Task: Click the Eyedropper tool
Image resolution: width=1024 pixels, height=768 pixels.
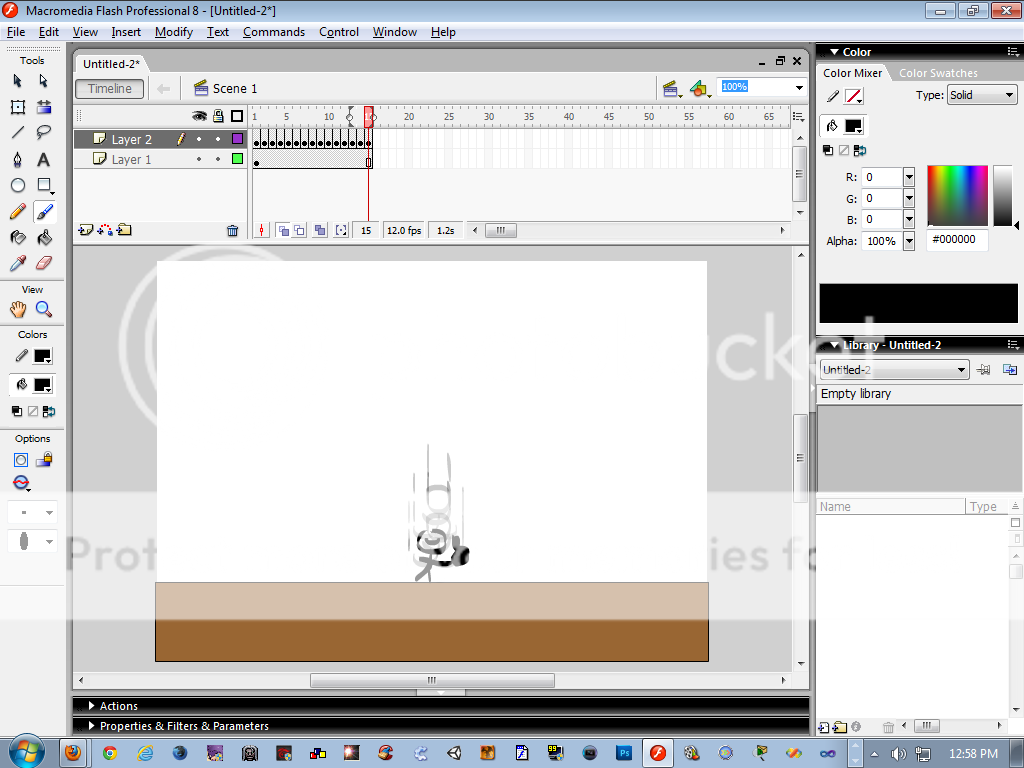Action: (18, 263)
